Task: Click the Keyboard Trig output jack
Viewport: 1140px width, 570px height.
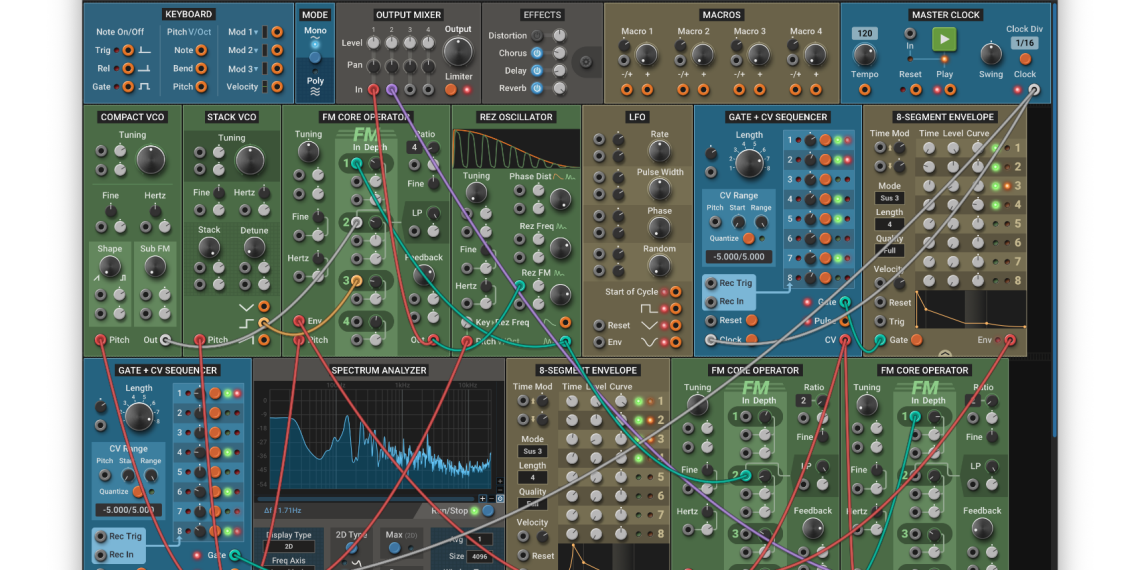Action: (x=128, y=50)
